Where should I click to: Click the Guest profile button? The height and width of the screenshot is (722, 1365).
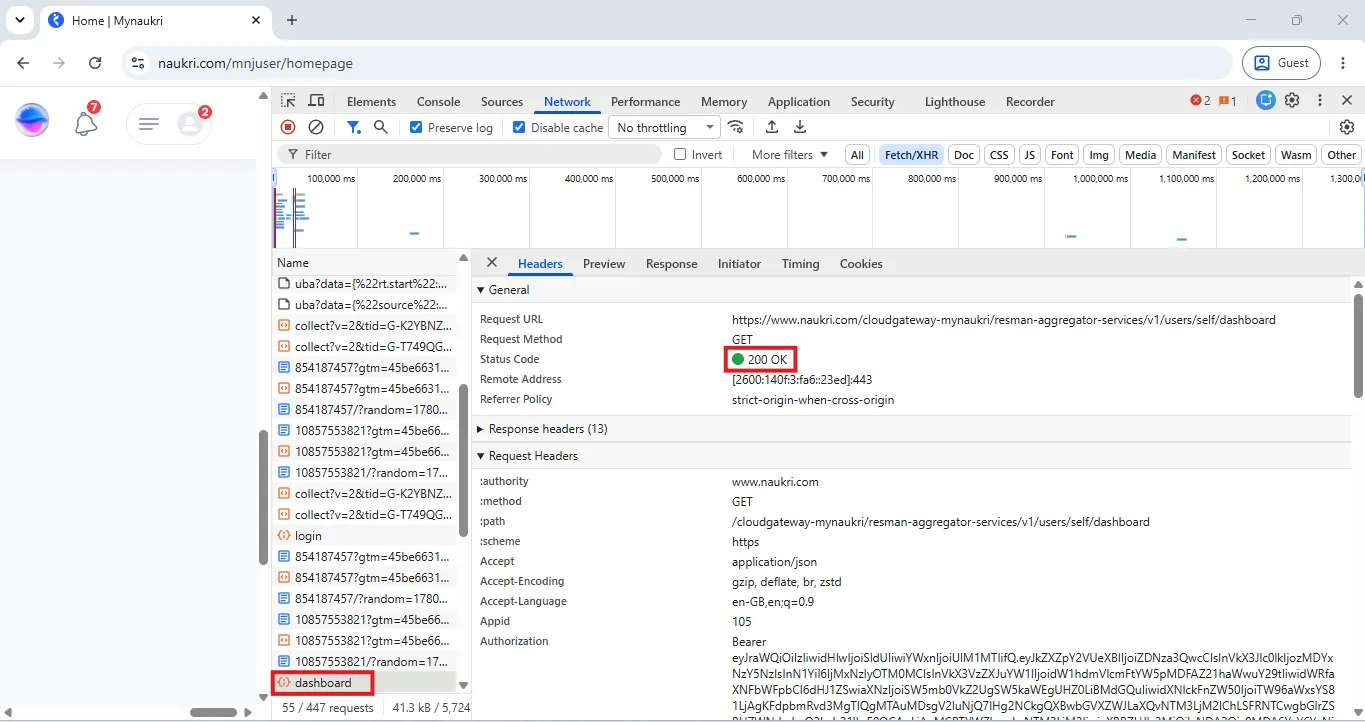click(x=1283, y=63)
